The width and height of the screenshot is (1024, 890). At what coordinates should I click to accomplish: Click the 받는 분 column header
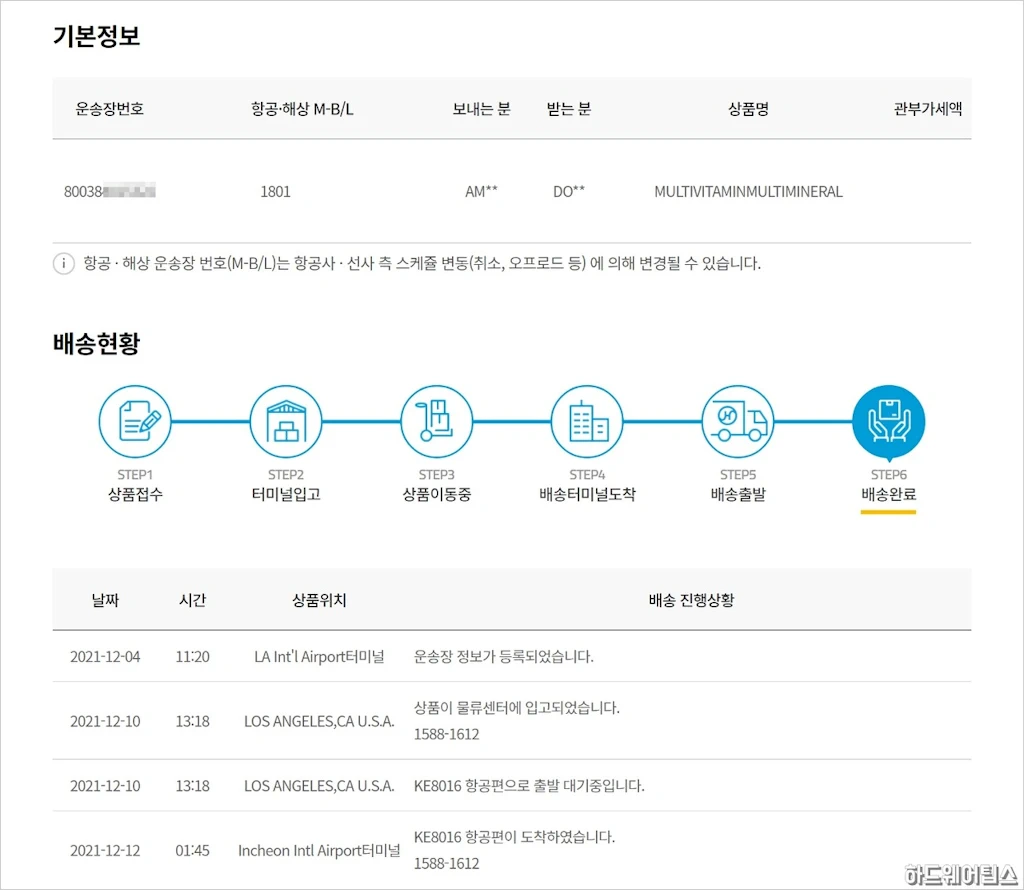click(x=569, y=109)
